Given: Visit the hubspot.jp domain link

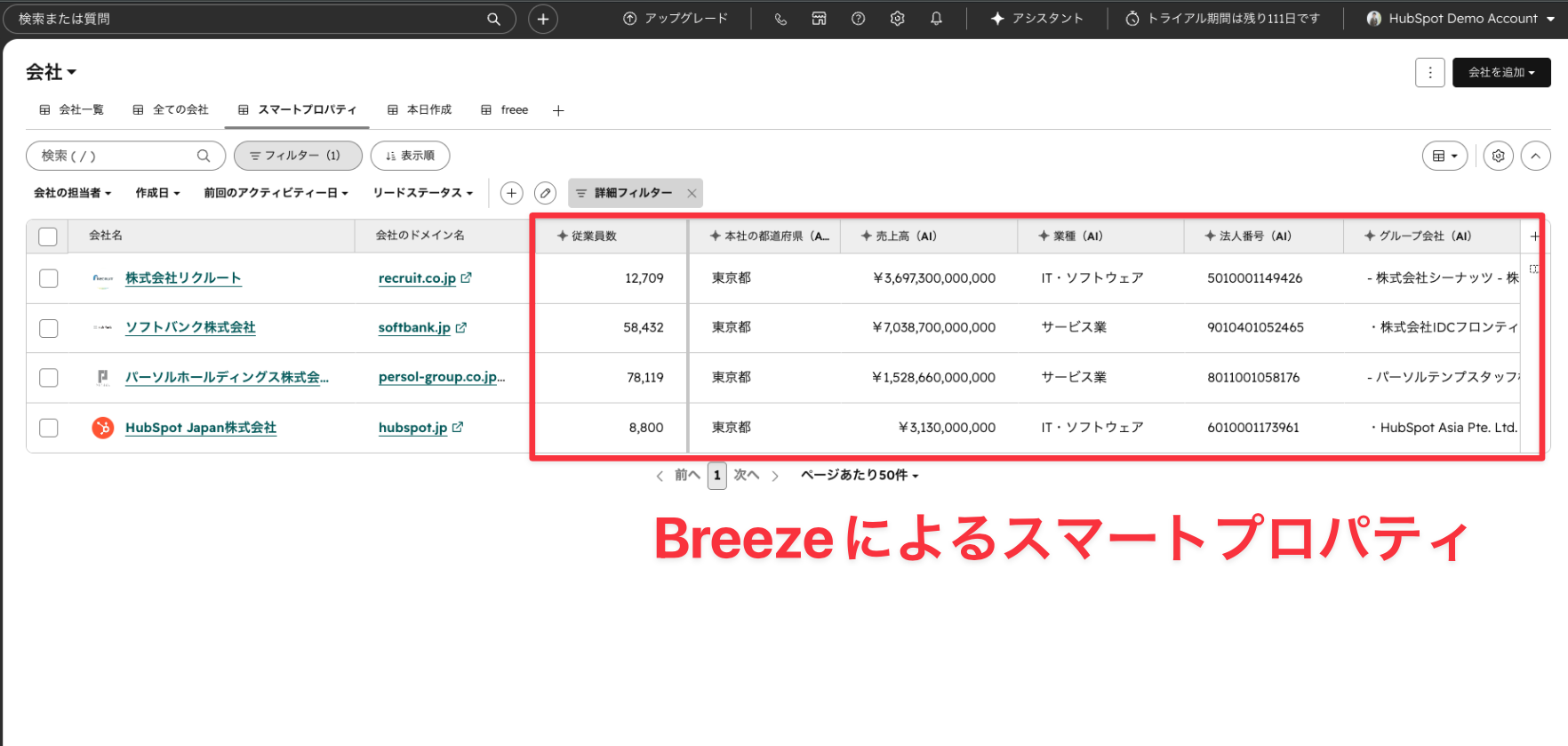Looking at the screenshot, I should (x=412, y=428).
